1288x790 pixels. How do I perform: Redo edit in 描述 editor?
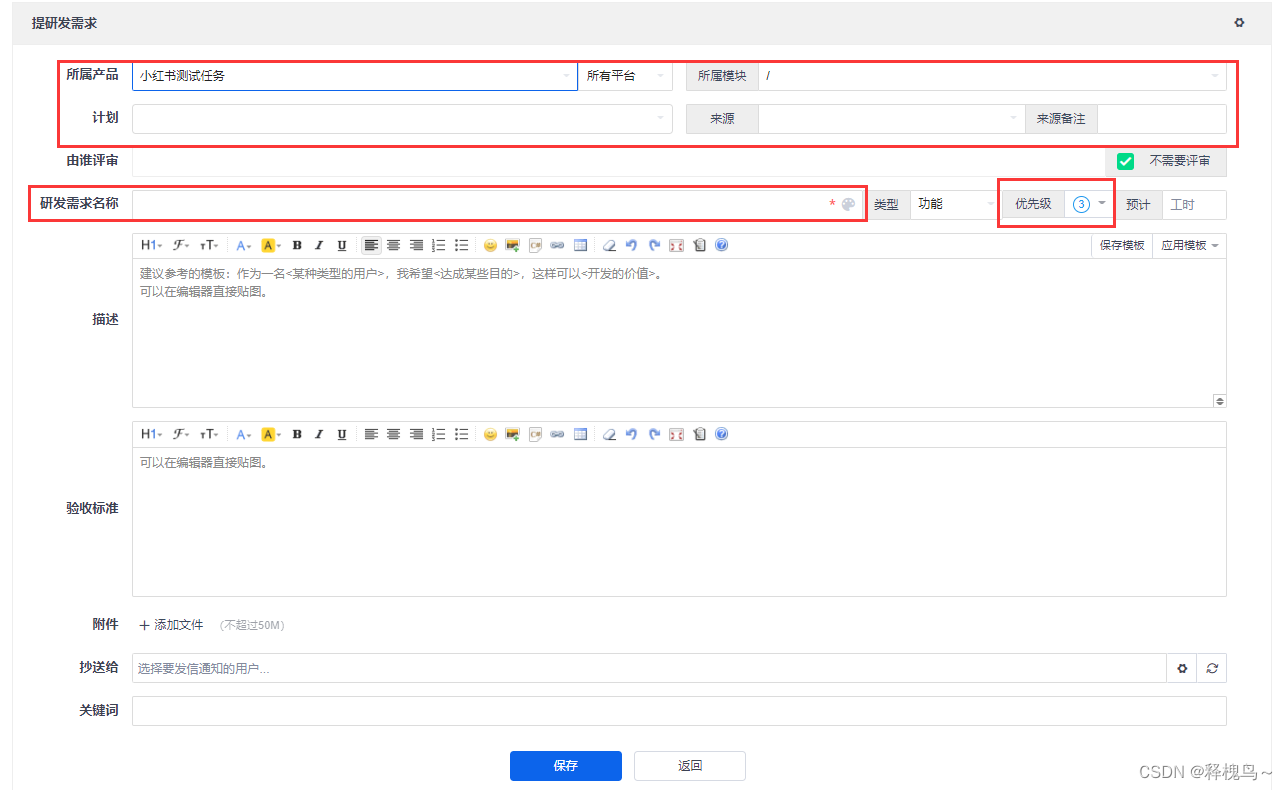tap(654, 245)
